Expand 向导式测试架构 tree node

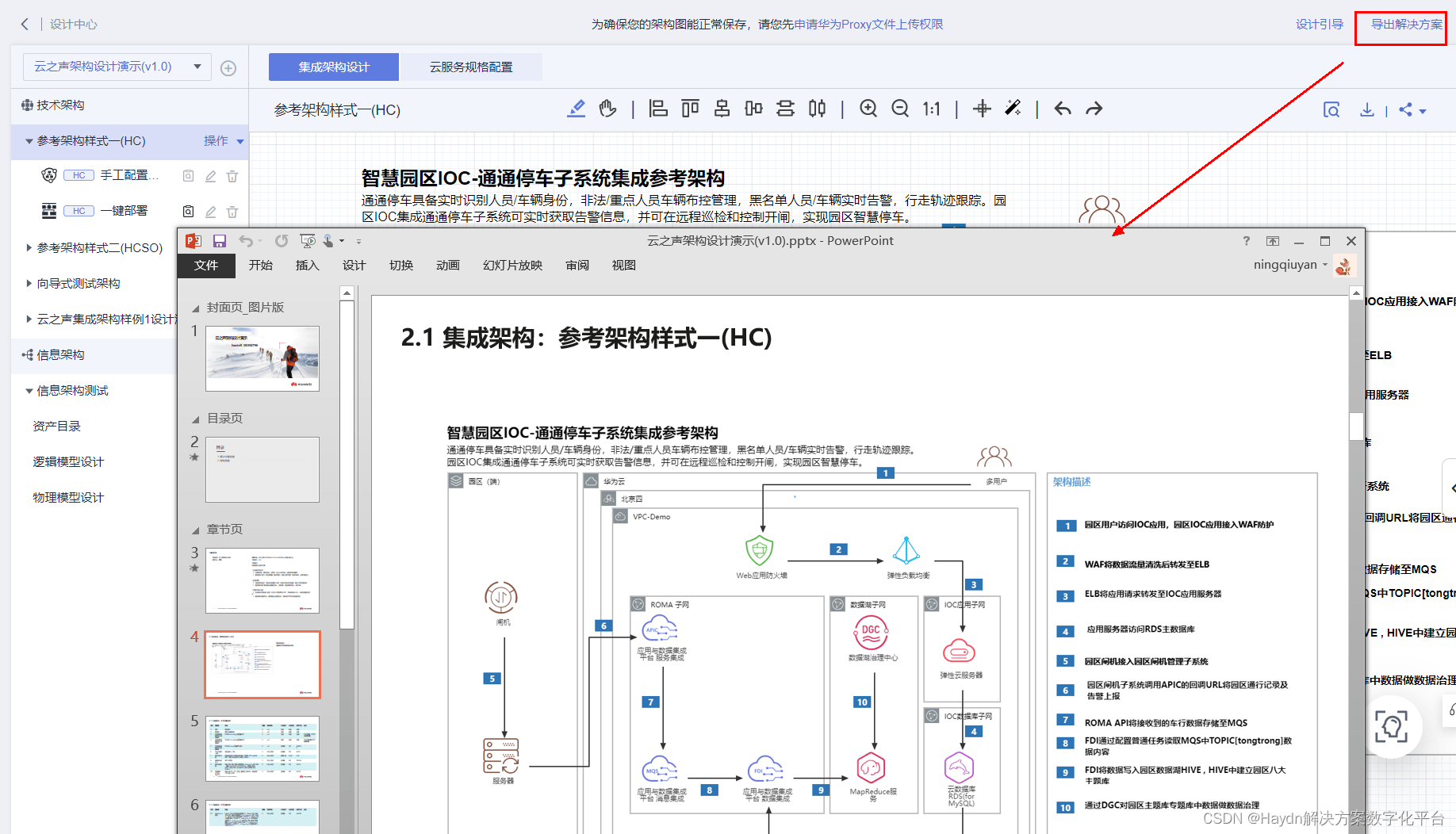pos(29,284)
